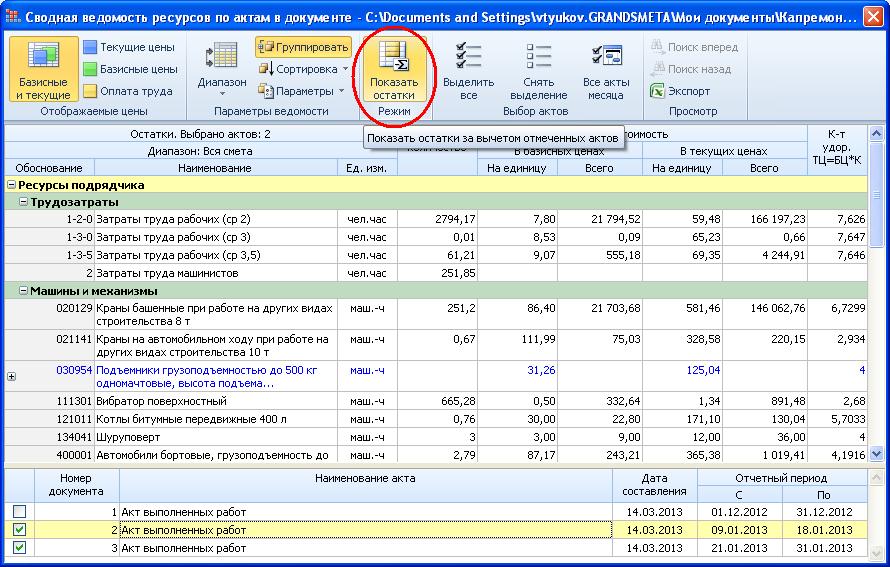
Task: Collapse the Ресурсы подрядчика group
Action: point(11,185)
